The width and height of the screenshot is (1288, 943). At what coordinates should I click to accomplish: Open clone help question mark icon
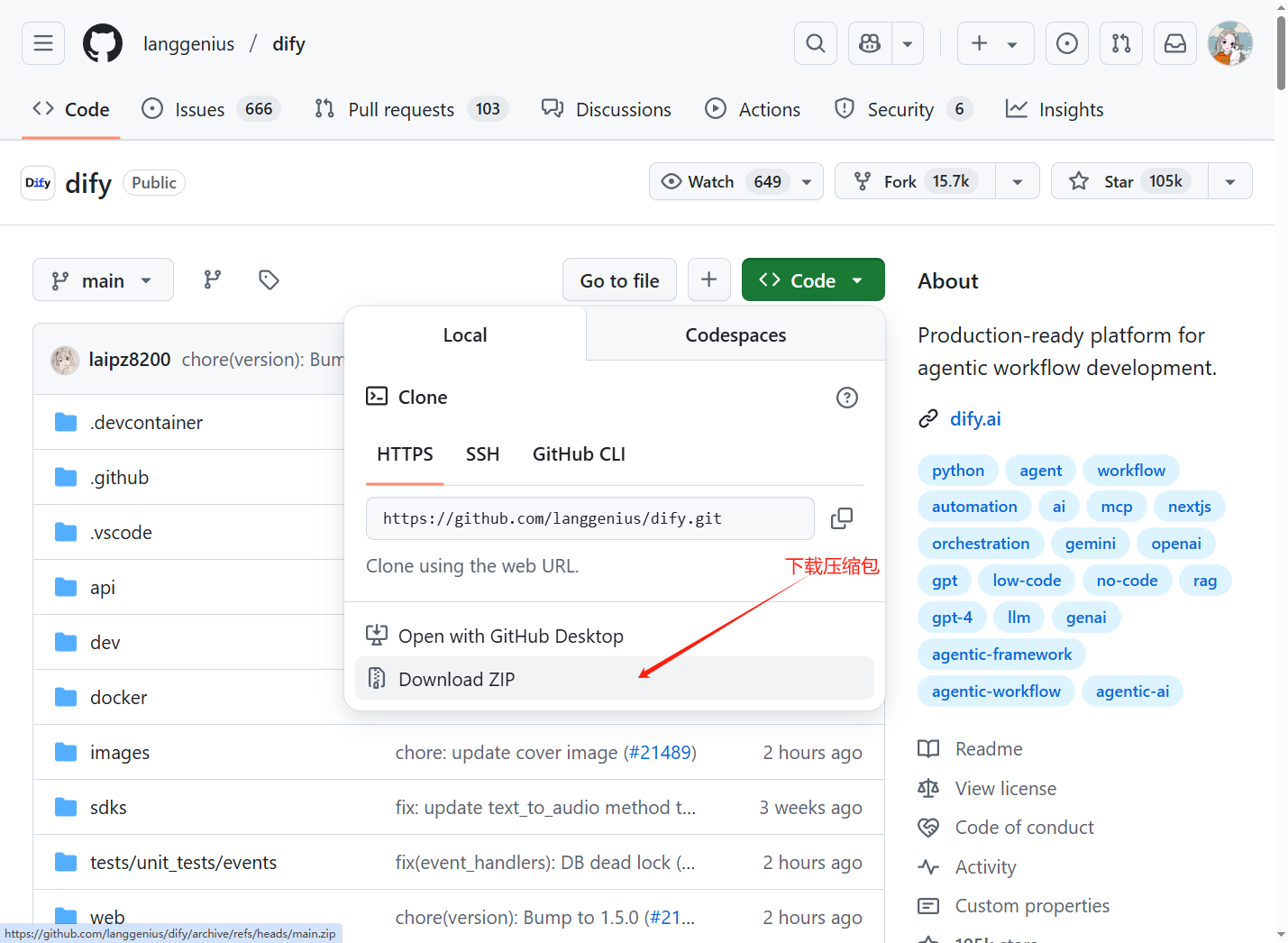pos(847,398)
